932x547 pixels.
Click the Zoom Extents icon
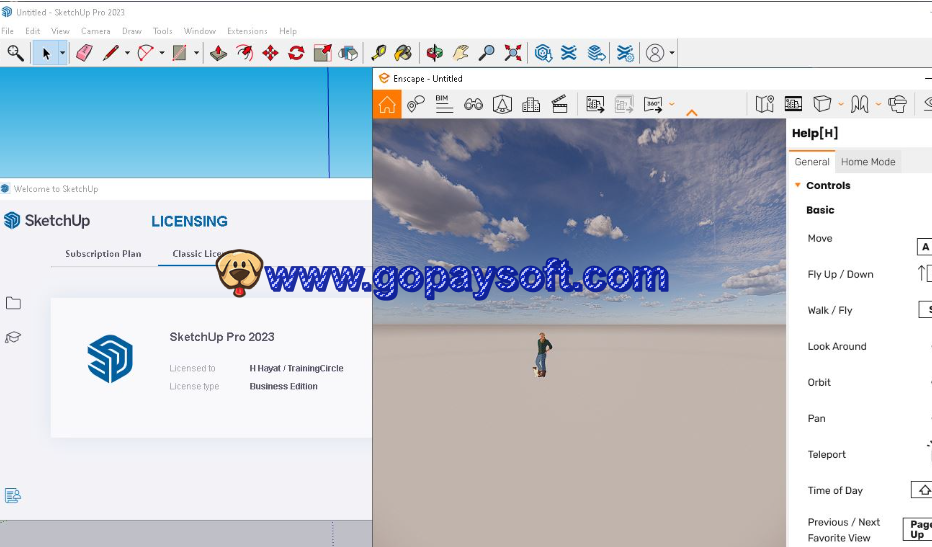(512, 53)
